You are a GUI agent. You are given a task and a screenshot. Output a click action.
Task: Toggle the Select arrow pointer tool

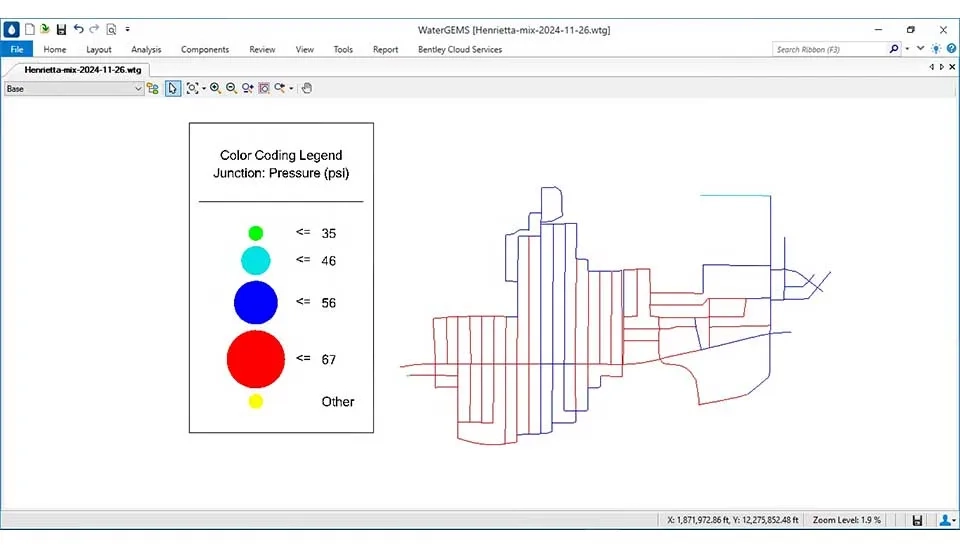173,88
